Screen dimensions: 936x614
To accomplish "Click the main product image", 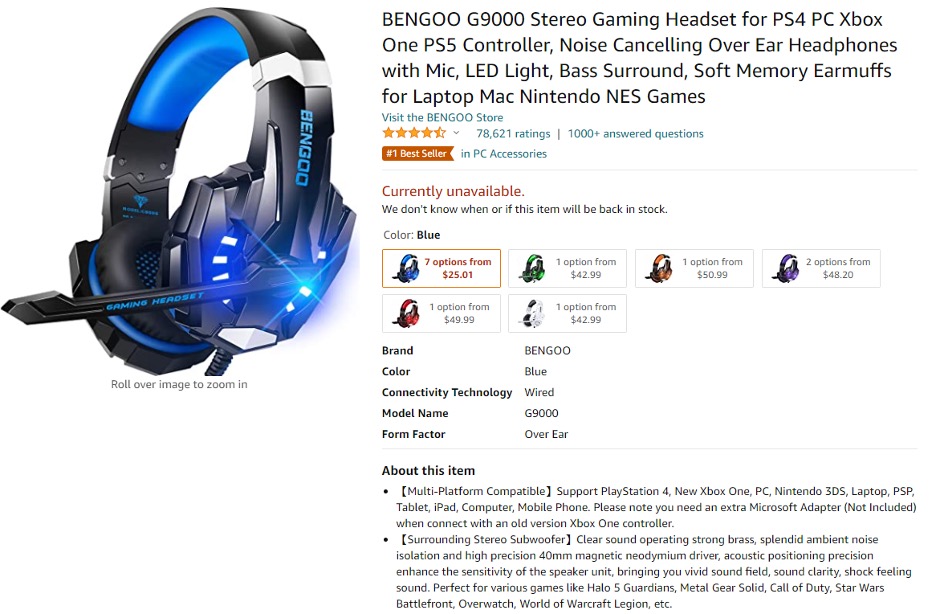I will (180, 190).
